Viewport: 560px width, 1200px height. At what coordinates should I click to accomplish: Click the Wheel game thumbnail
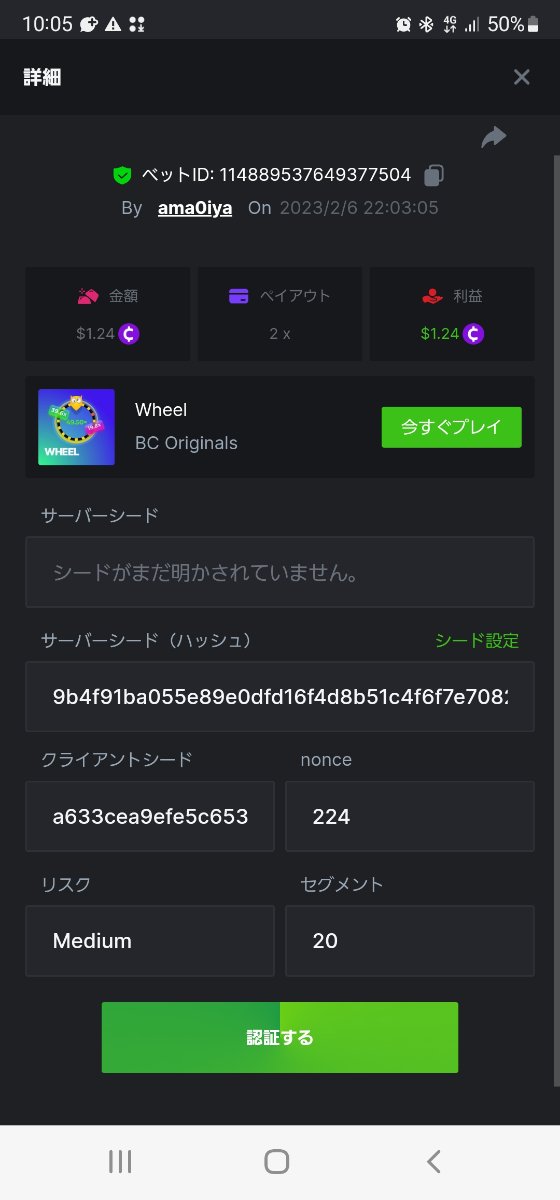pyautogui.click(x=76, y=427)
